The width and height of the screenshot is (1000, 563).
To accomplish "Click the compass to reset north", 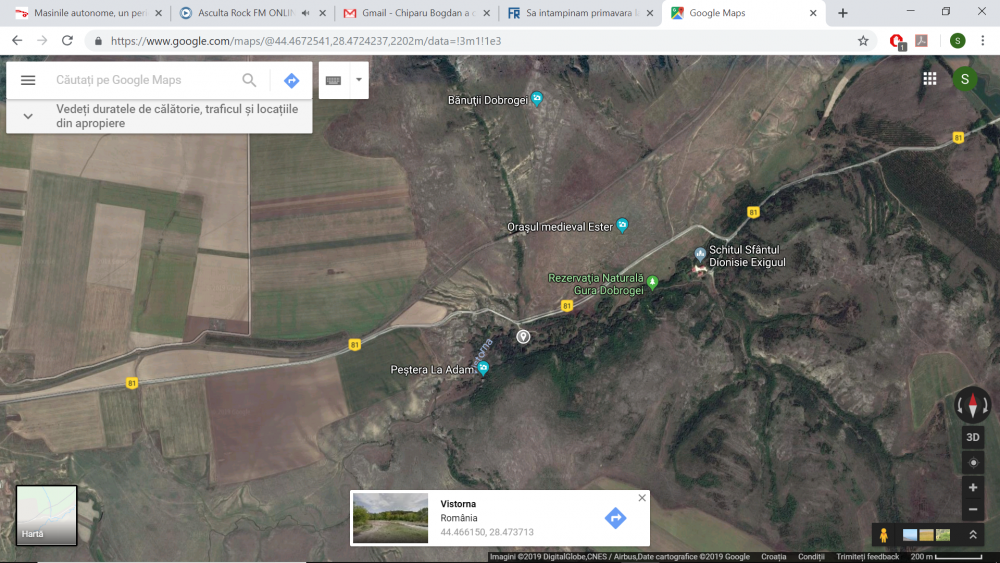I will pyautogui.click(x=973, y=405).
